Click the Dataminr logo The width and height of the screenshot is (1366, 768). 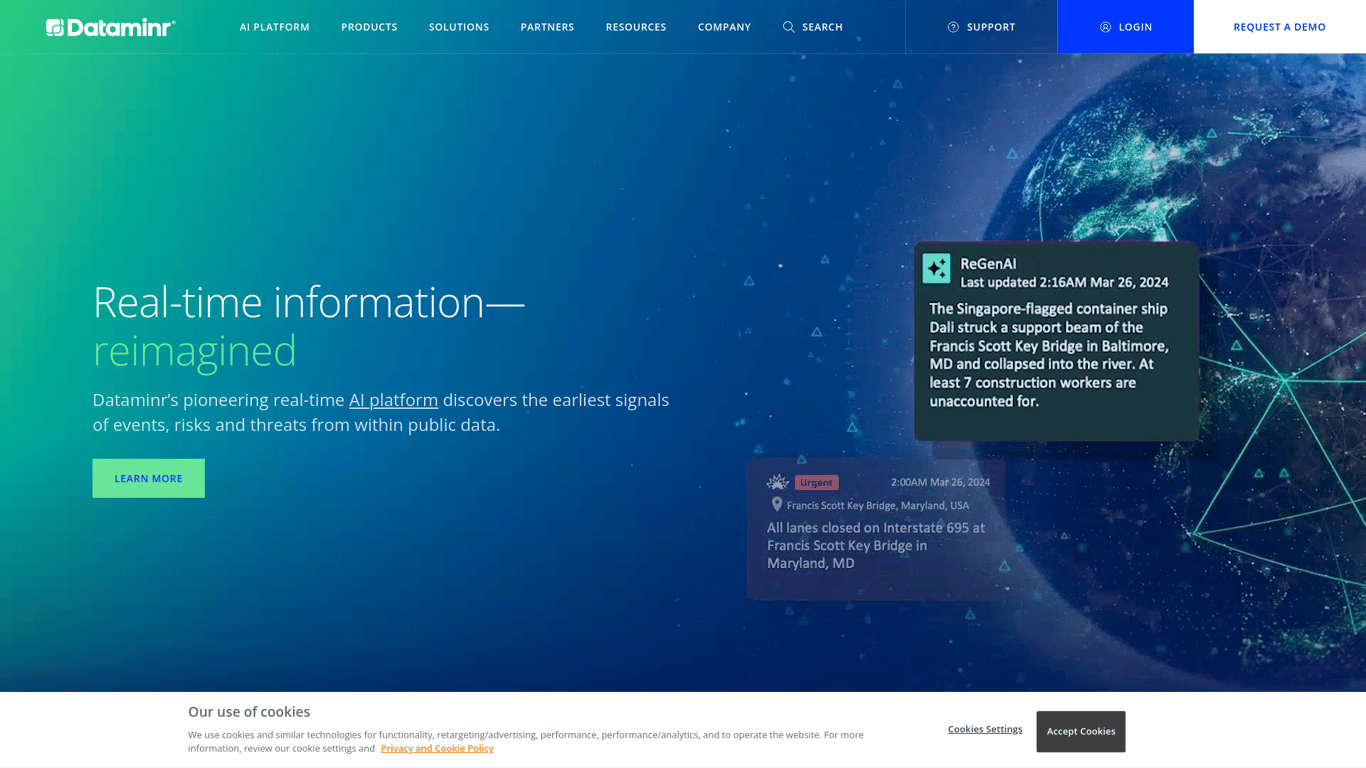click(x=111, y=27)
